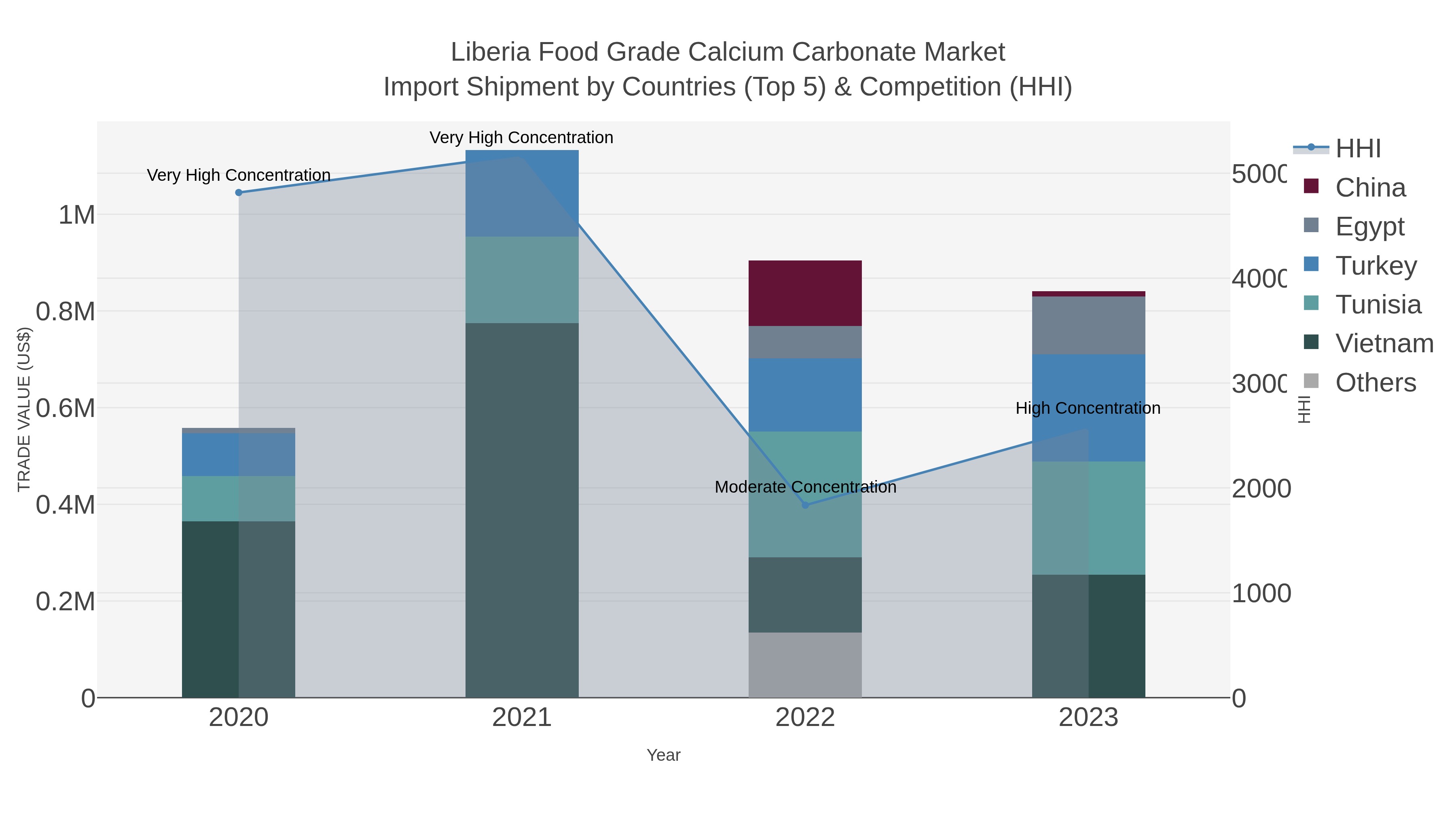
Task: Click the 'TRADE VALUE (US$)' axis title
Action: pyautogui.click(x=24, y=409)
